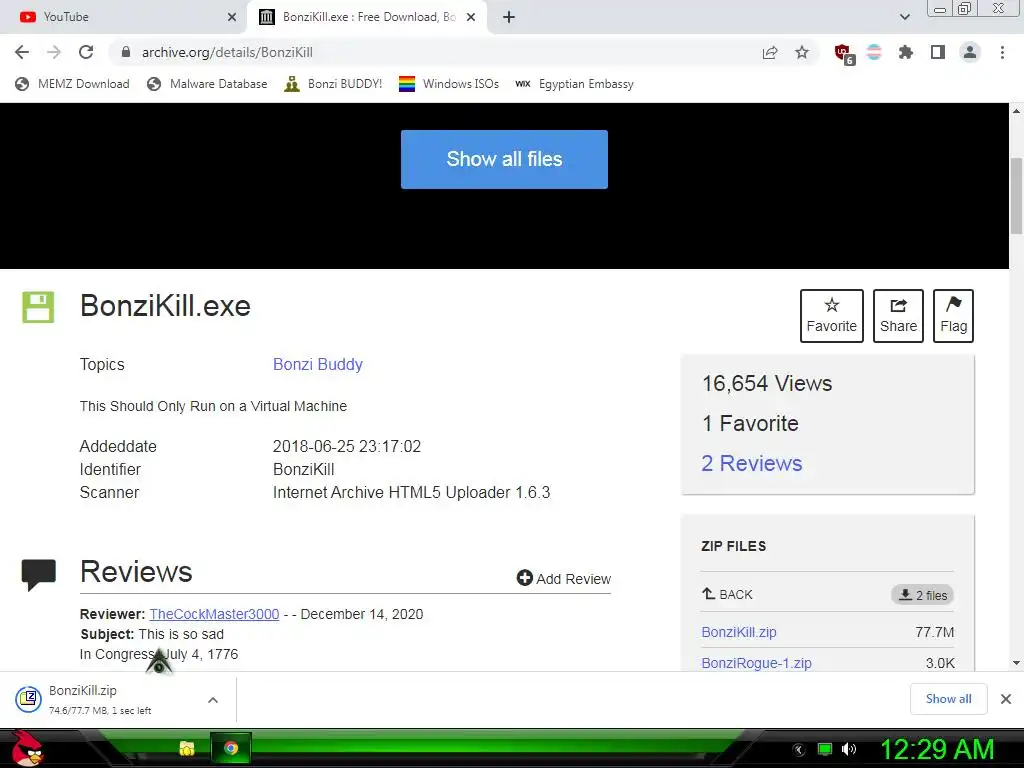Open the Chrome three-dot menu

(1002, 52)
